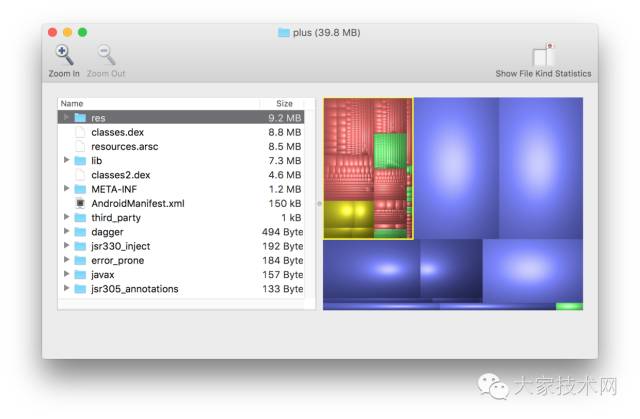Expand the res folder
Screen dimensions: 640x419
66,117
